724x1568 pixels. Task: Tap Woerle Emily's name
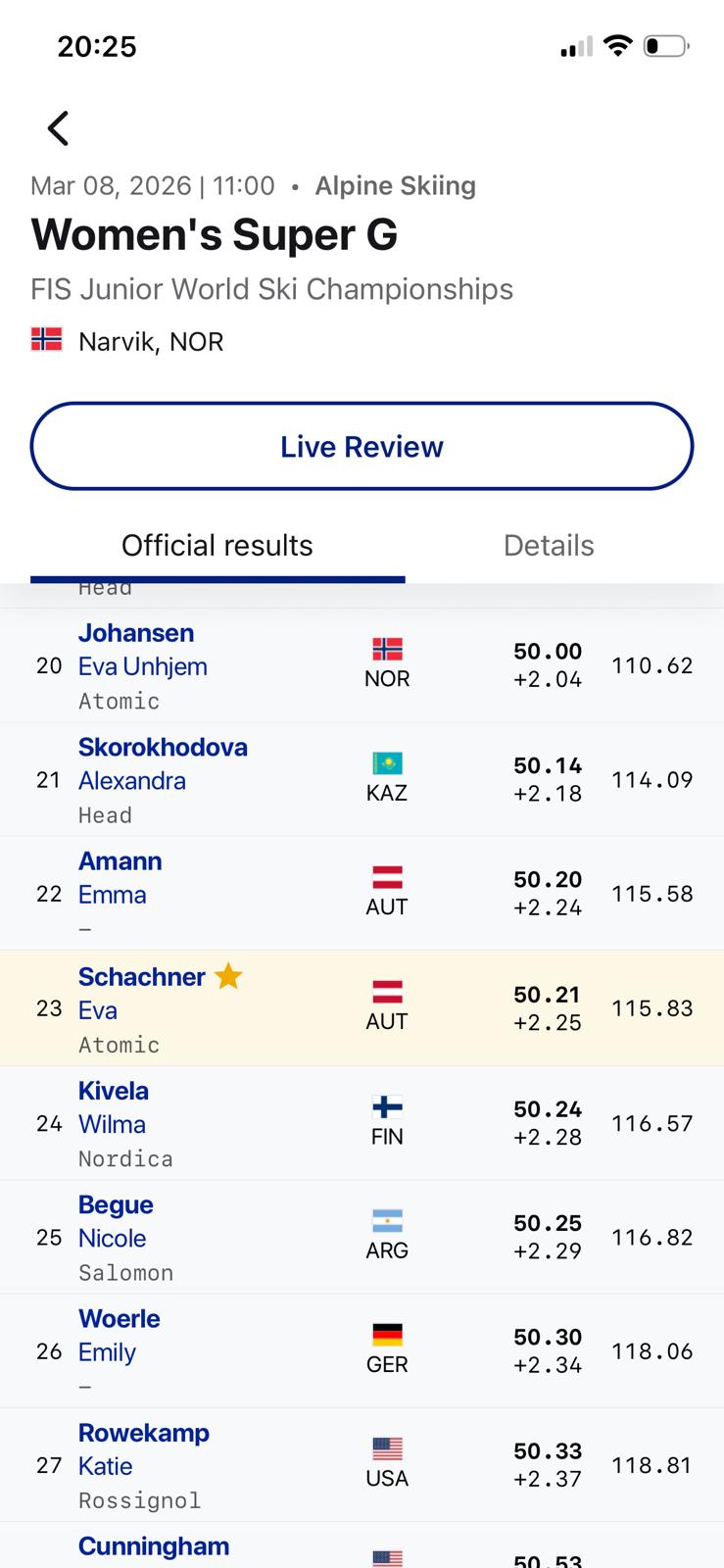[x=119, y=1335]
